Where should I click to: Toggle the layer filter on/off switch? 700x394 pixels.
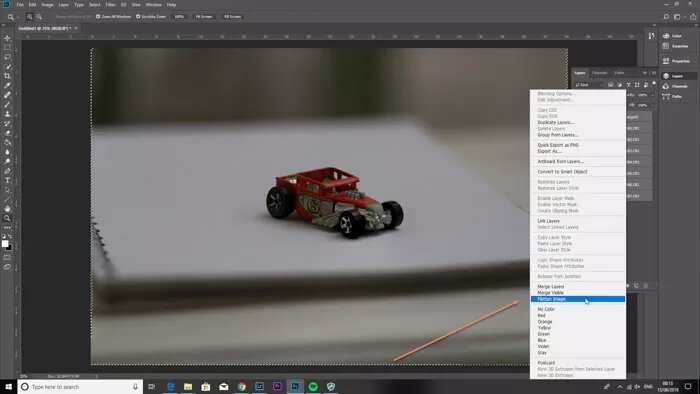coord(654,83)
